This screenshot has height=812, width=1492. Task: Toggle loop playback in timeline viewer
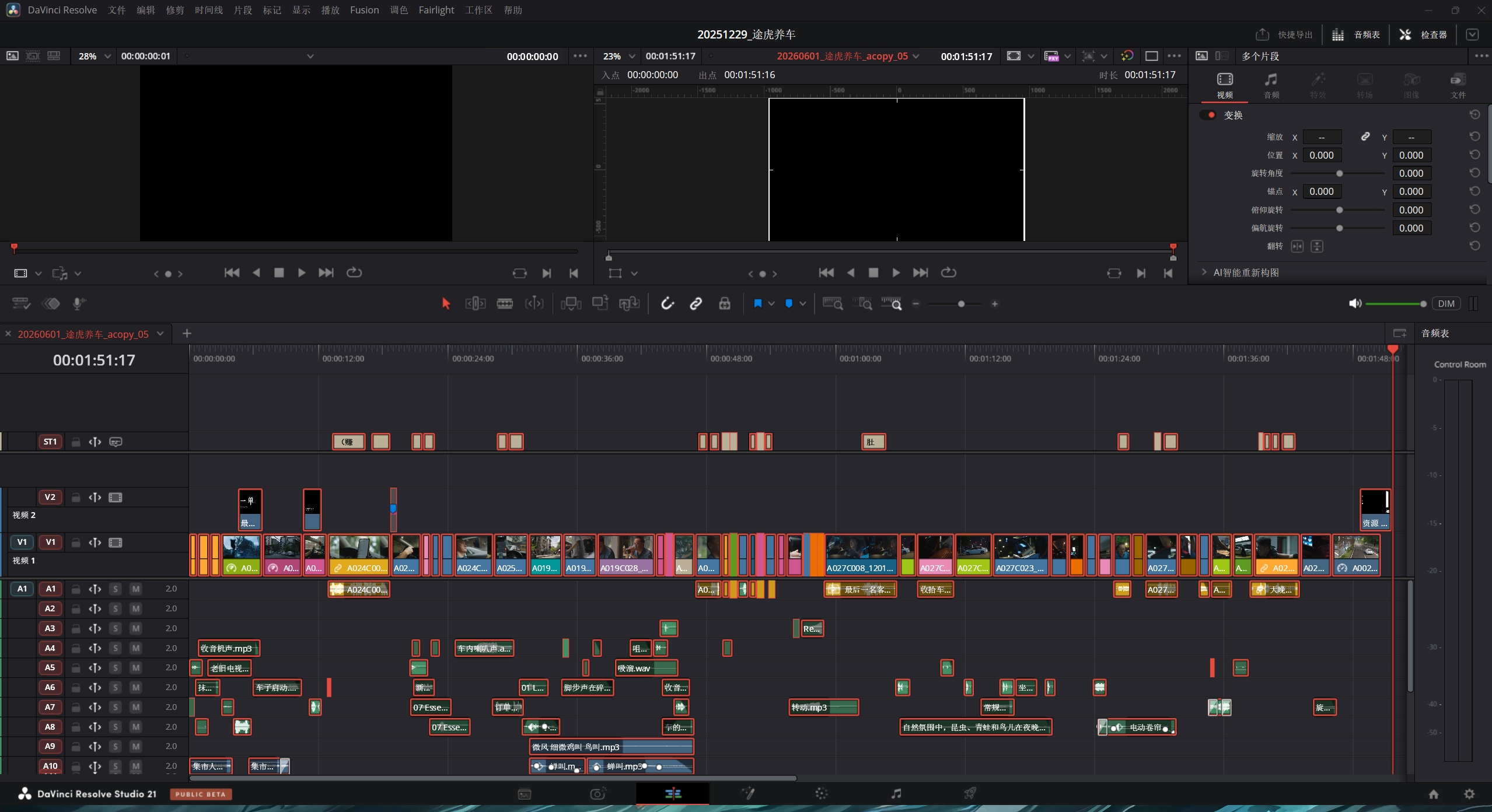(949, 272)
